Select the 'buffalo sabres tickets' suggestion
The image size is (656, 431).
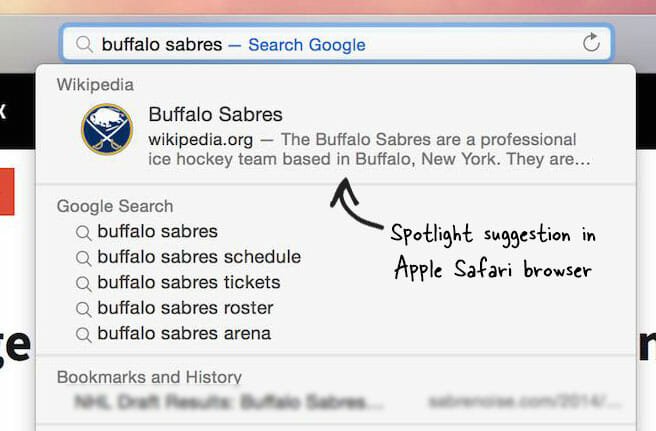(189, 282)
